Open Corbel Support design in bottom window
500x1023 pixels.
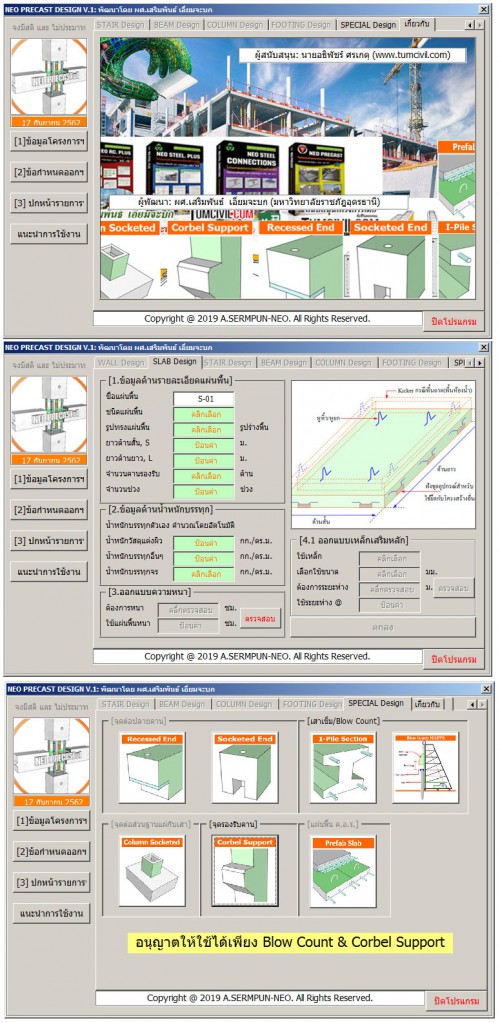pyautogui.click(x=245, y=870)
